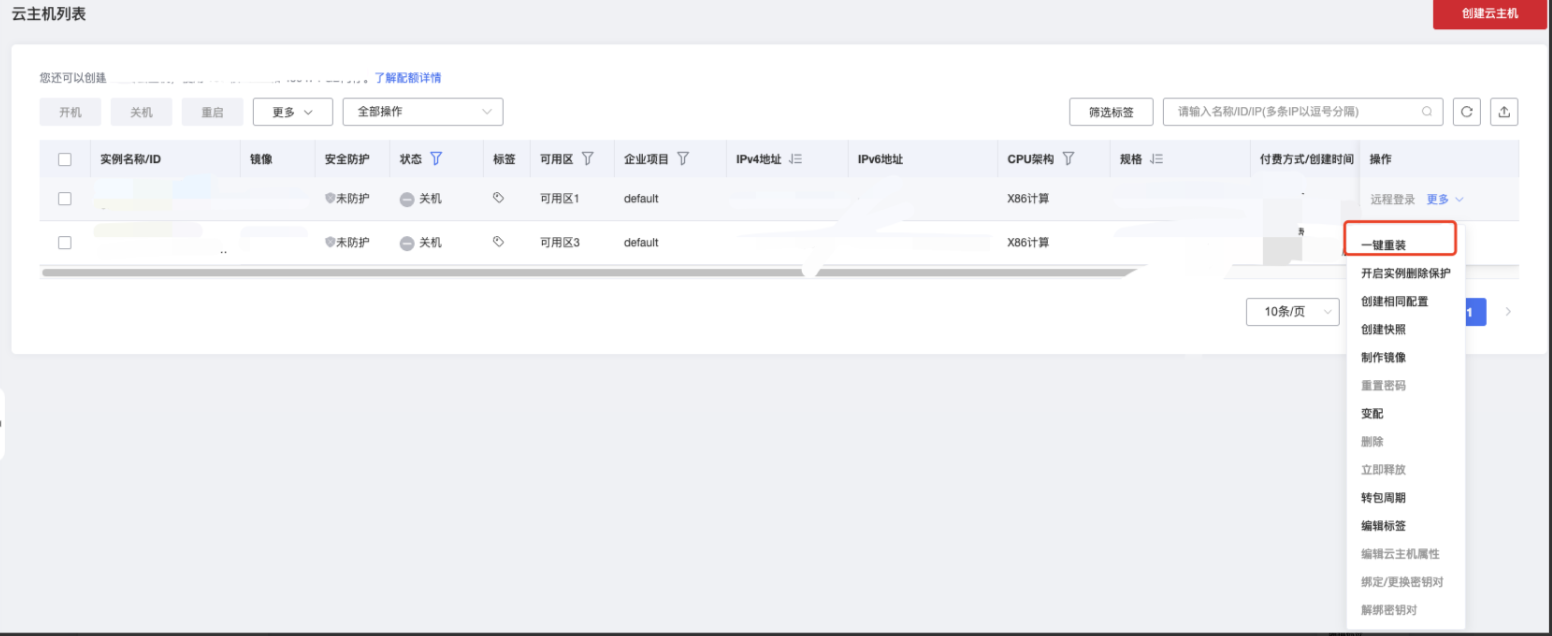Sort by 规格 sort icon
1552x636 pixels.
pos(1156,158)
